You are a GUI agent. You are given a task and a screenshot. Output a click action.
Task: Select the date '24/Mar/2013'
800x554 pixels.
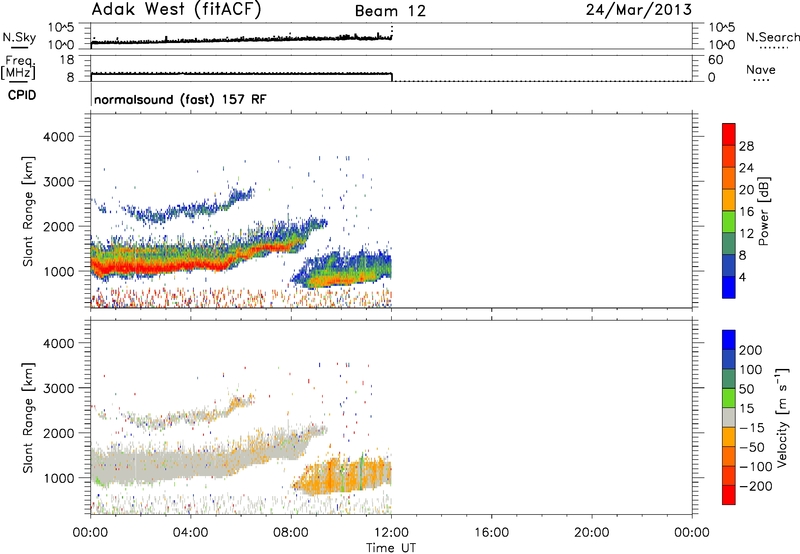(639, 10)
